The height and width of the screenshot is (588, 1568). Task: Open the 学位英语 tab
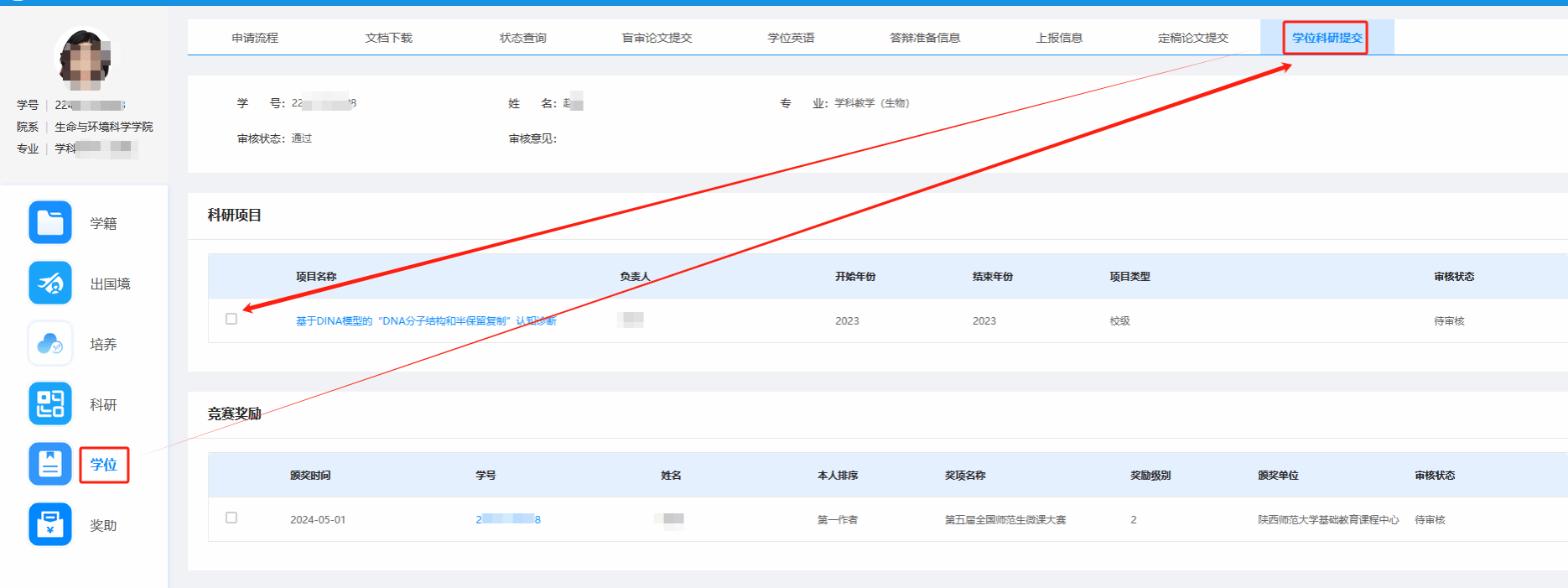pos(791,38)
